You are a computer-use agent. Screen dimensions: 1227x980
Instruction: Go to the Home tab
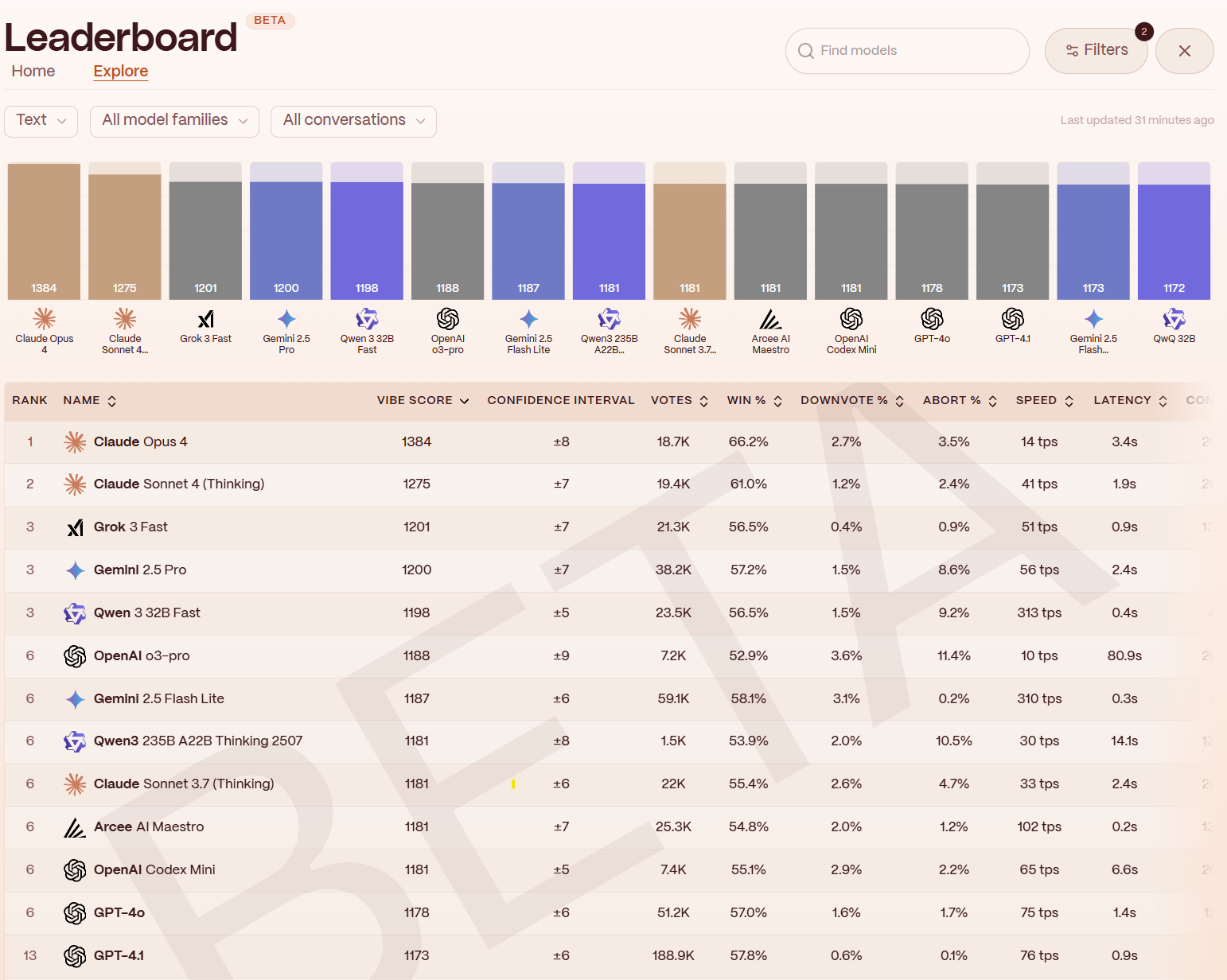click(33, 72)
